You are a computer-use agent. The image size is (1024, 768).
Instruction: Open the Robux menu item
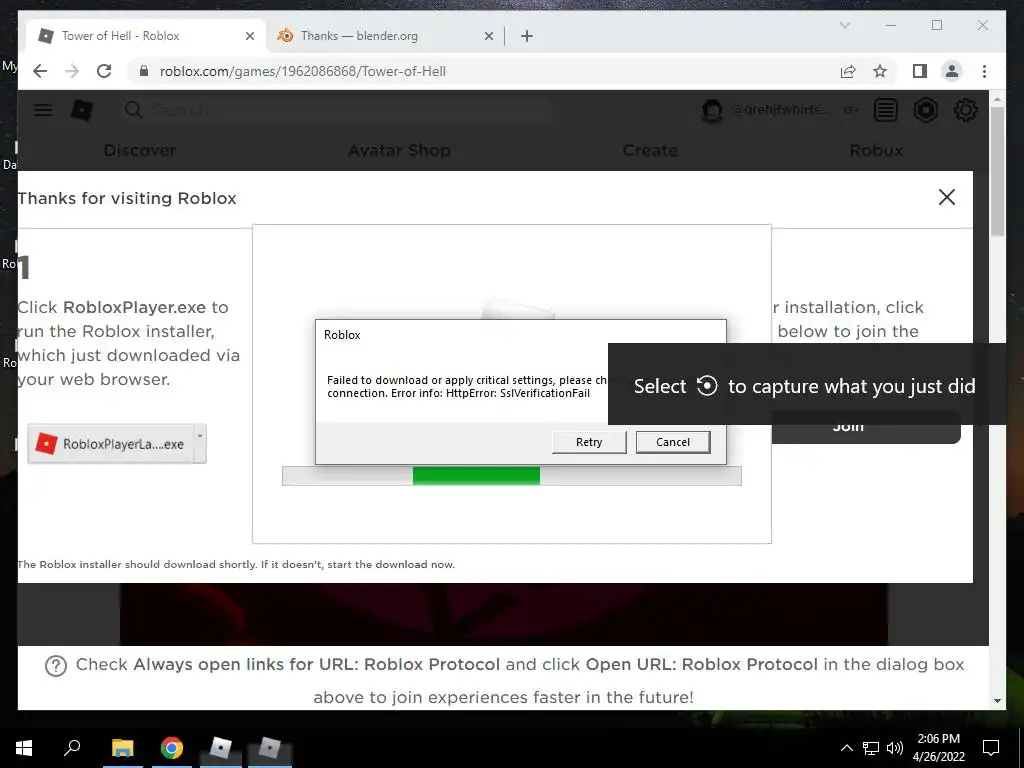pyautogui.click(x=876, y=150)
